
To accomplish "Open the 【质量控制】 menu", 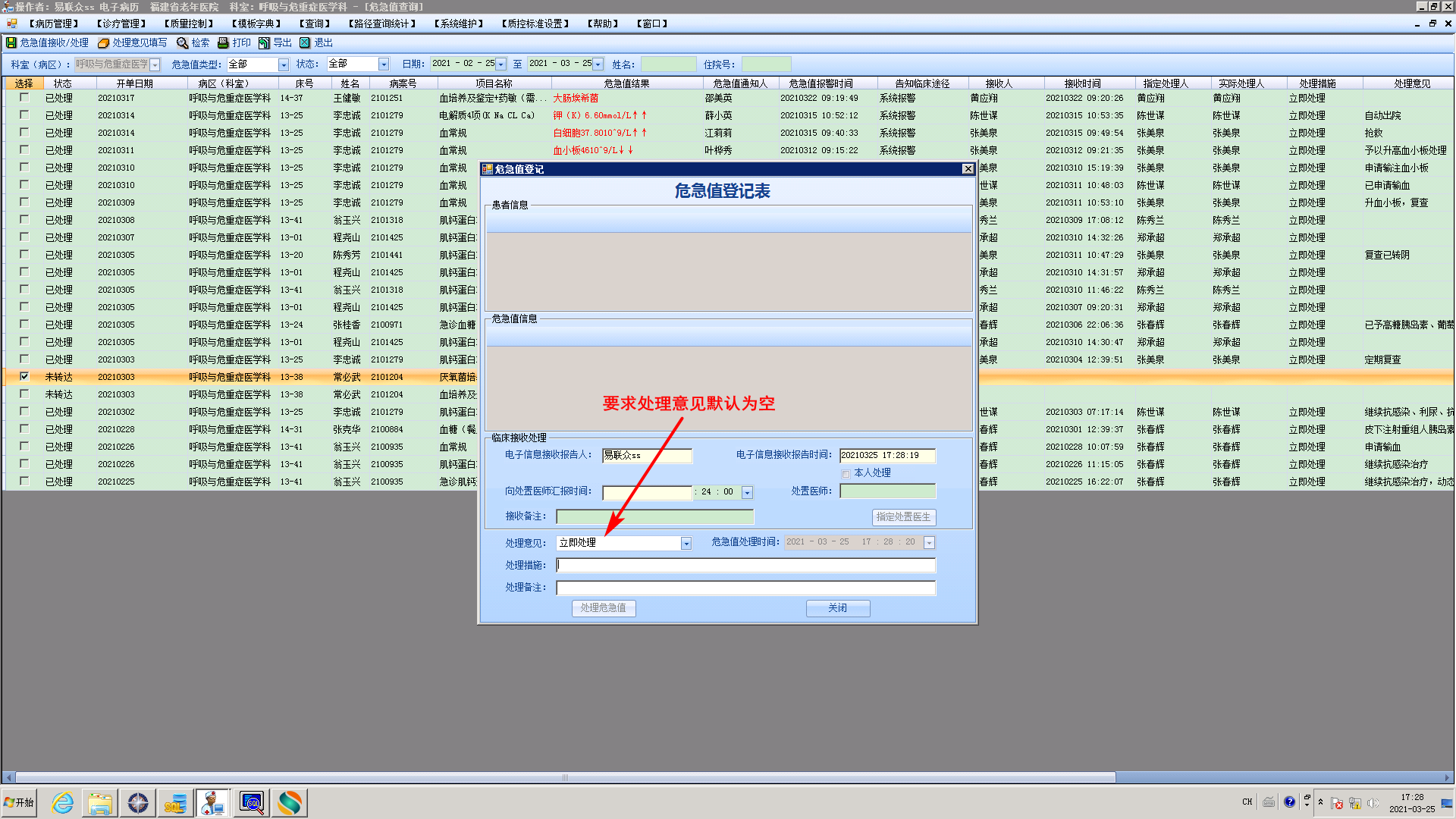I will pyautogui.click(x=189, y=24).
